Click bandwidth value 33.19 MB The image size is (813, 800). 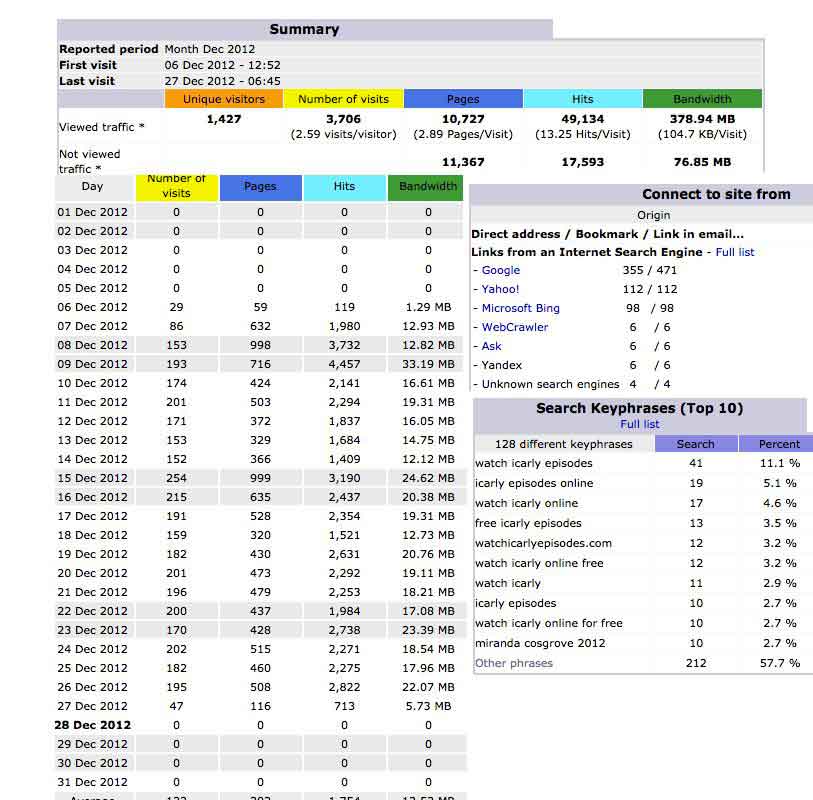pos(428,364)
